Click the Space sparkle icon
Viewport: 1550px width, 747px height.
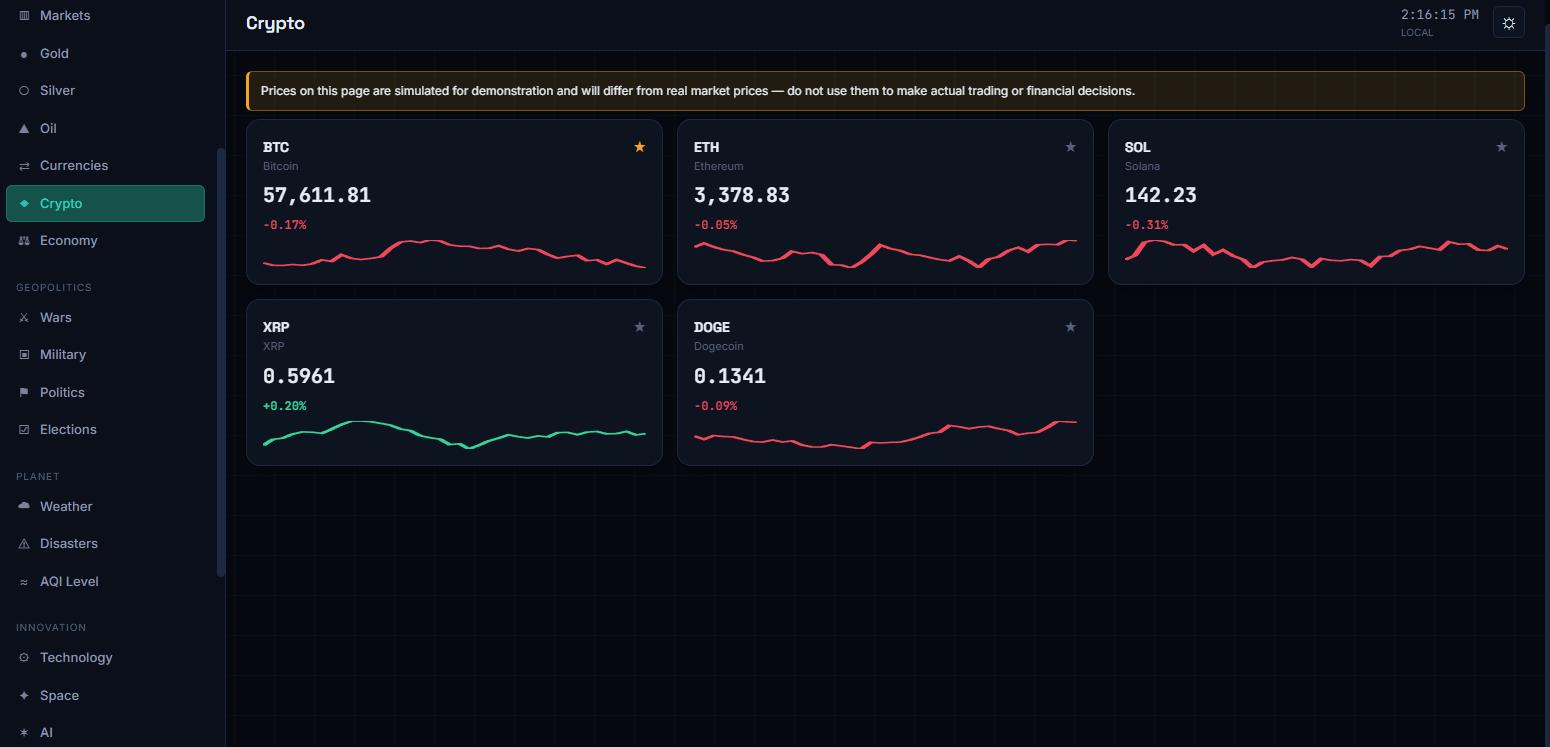[24, 696]
